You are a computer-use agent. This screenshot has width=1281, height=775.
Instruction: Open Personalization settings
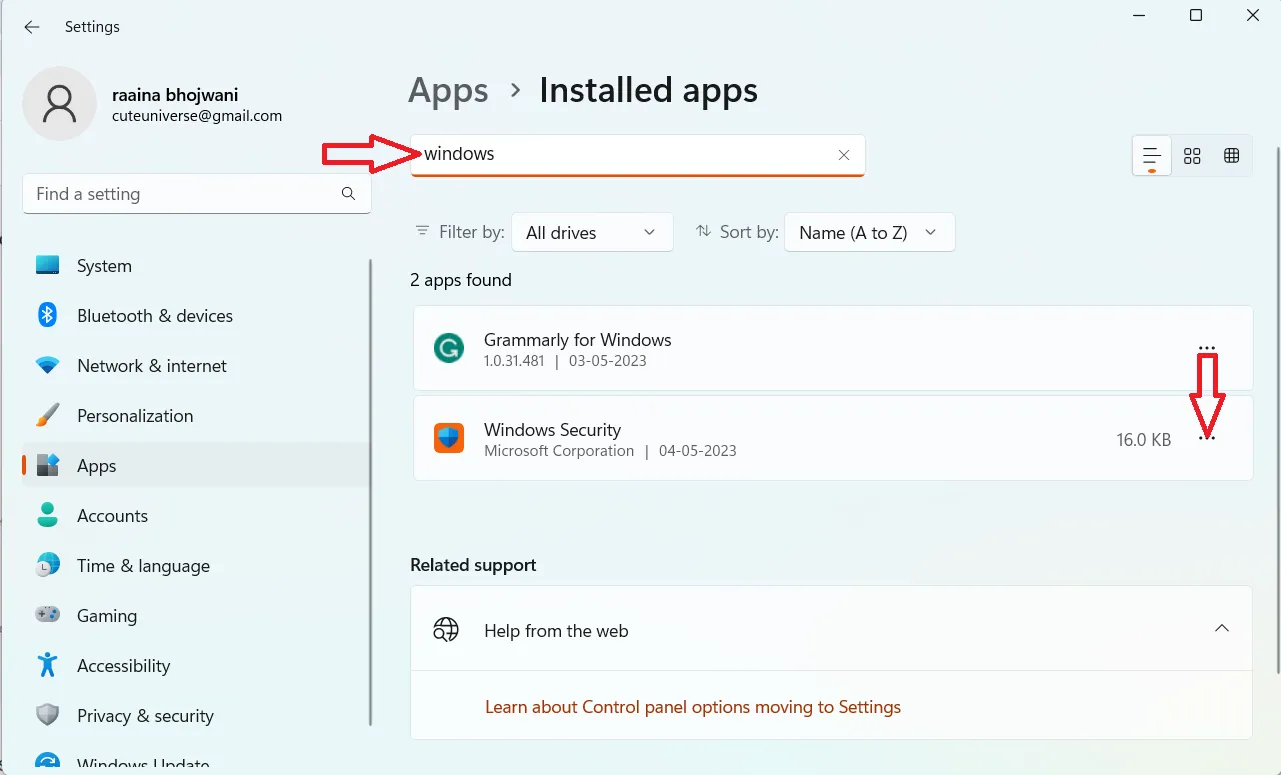tap(196, 416)
